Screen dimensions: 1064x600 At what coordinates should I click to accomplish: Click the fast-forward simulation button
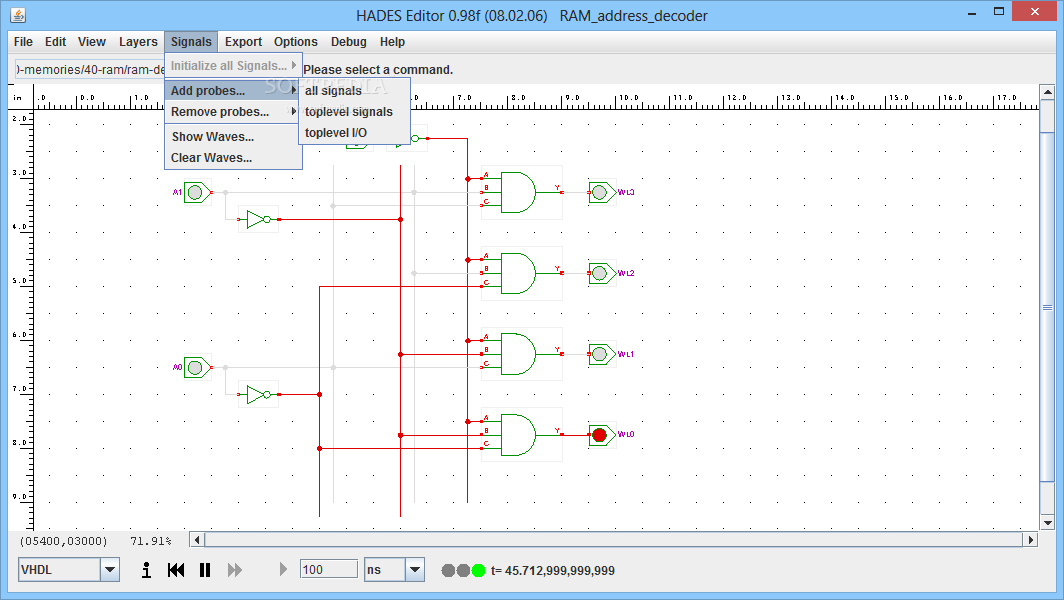click(235, 570)
